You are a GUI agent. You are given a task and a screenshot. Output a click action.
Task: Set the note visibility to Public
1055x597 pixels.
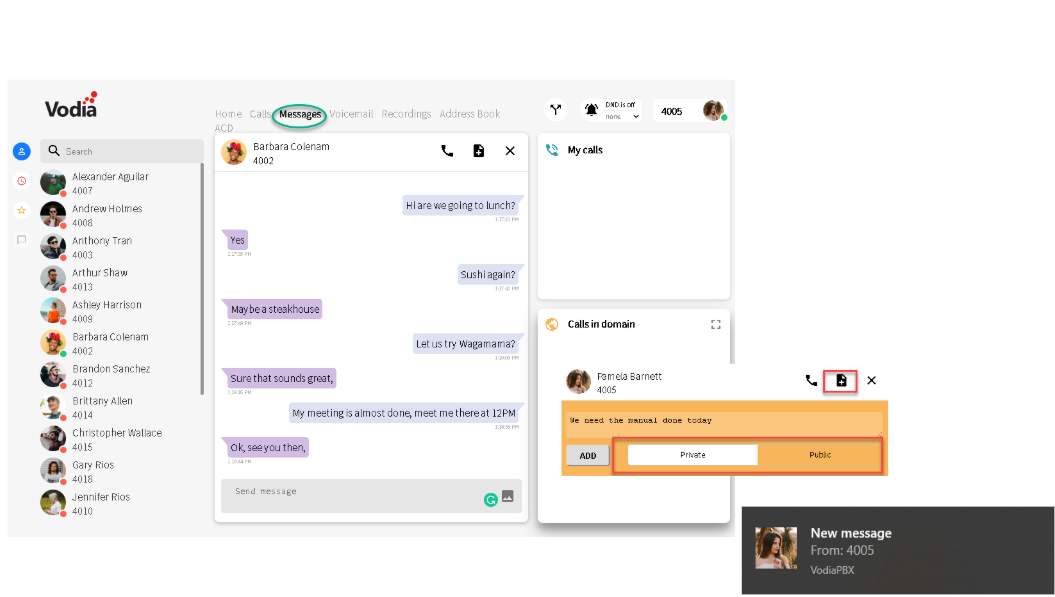pyautogui.click(x=820, y=455)
